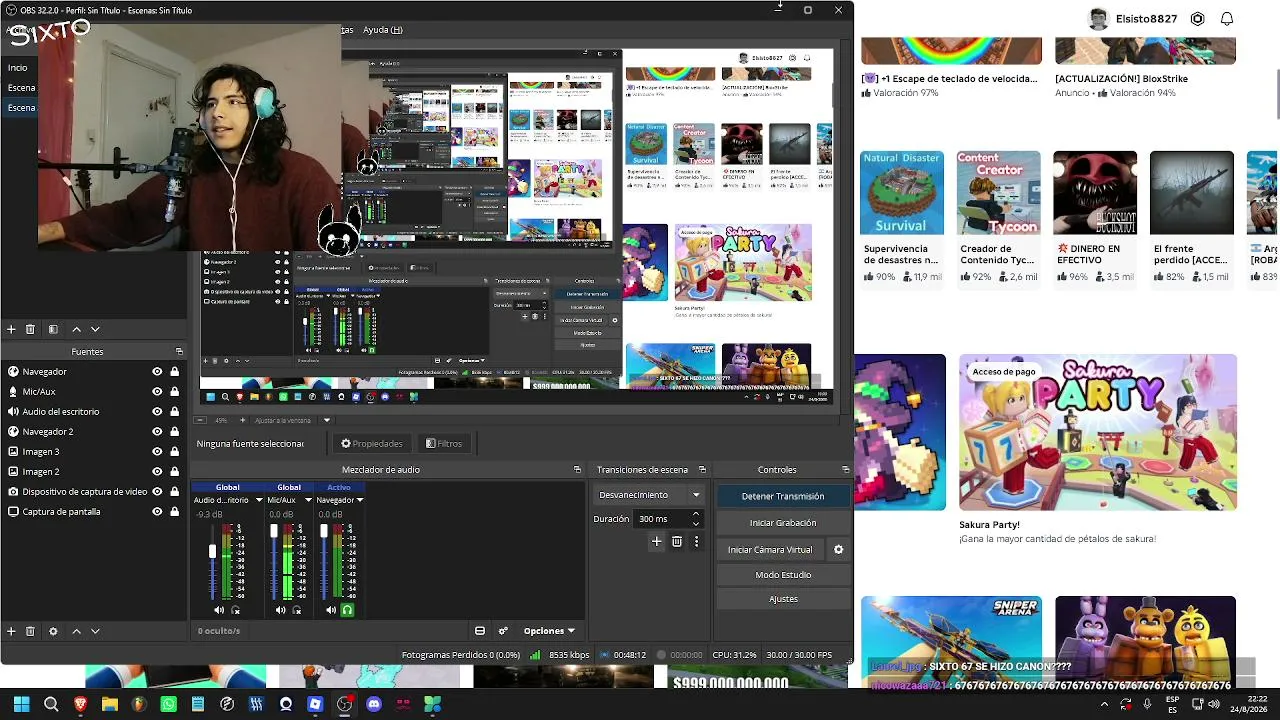This screenshot has width=1280, height=720.
Task: Click Detener Transmisión button
Action: tap(783, 496)
